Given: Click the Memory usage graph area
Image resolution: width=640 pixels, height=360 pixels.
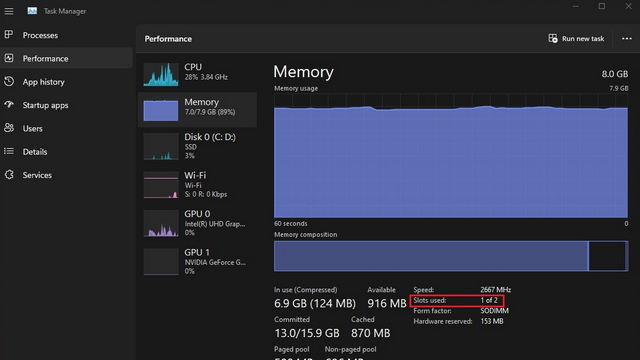Looking at the screenshot, I should pos(451,156).
